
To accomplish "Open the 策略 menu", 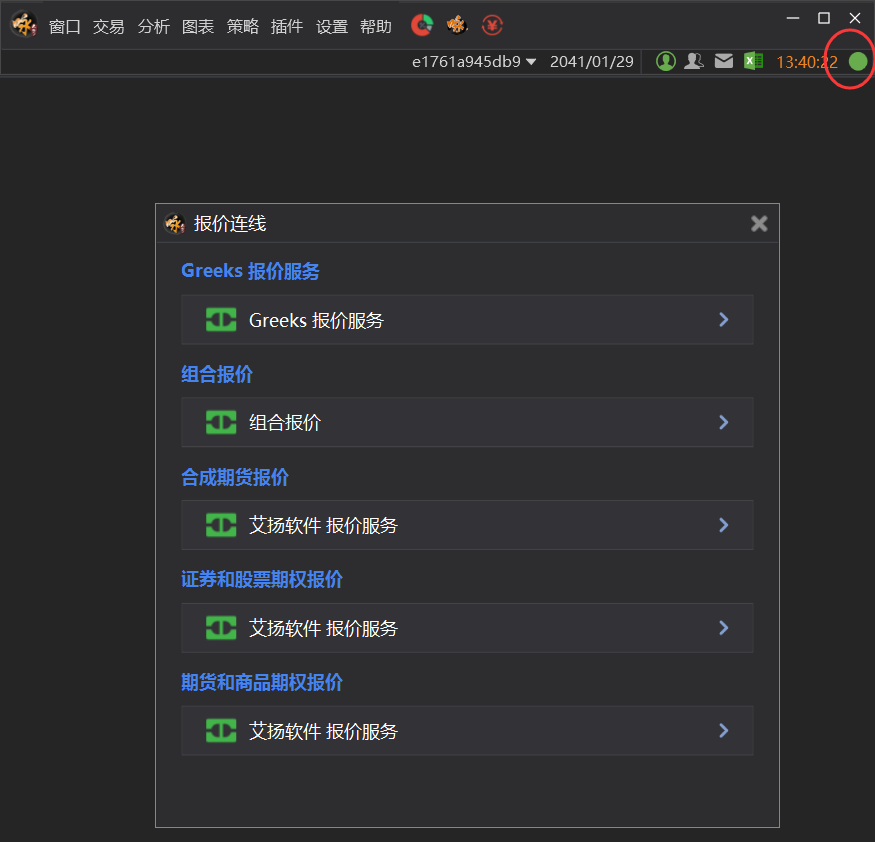I will point(243,26).
